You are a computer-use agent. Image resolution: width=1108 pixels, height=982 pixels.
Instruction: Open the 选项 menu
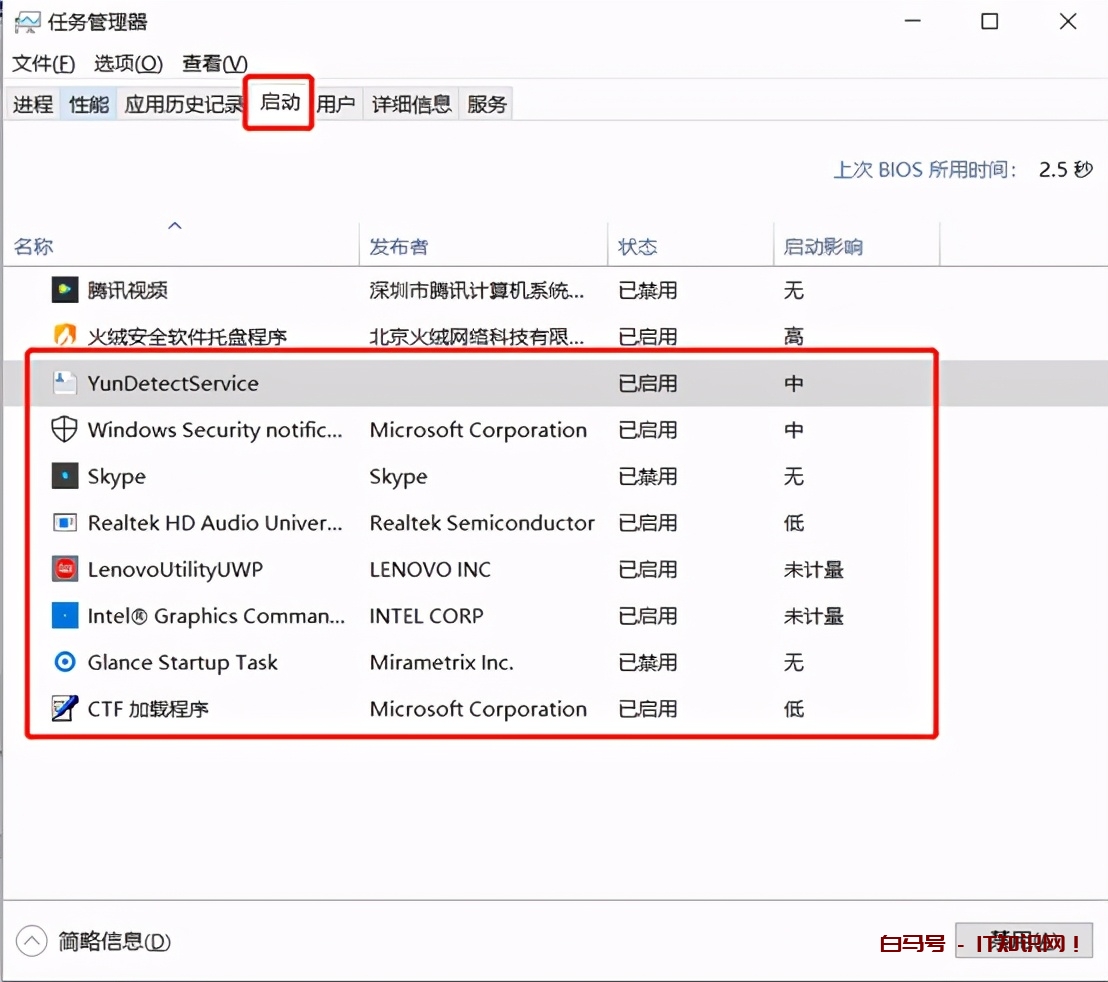point(127,63)
